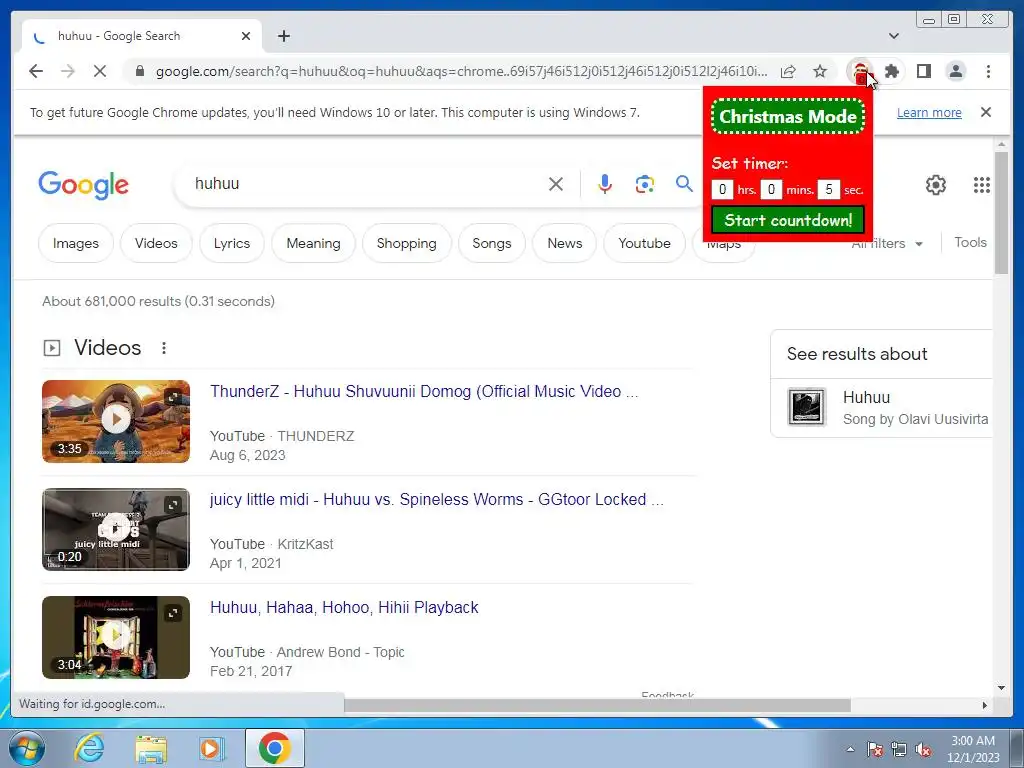Show hidden system tray icons
The image size is (1024, 768).
coord(850,749)
